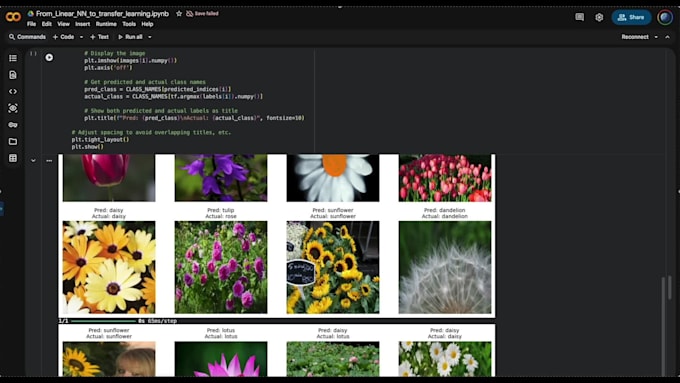Click the notebook title From_Linear_NN_to_transfer_learning.ipynb
The image size is (680, 383).
coord(102,13)
